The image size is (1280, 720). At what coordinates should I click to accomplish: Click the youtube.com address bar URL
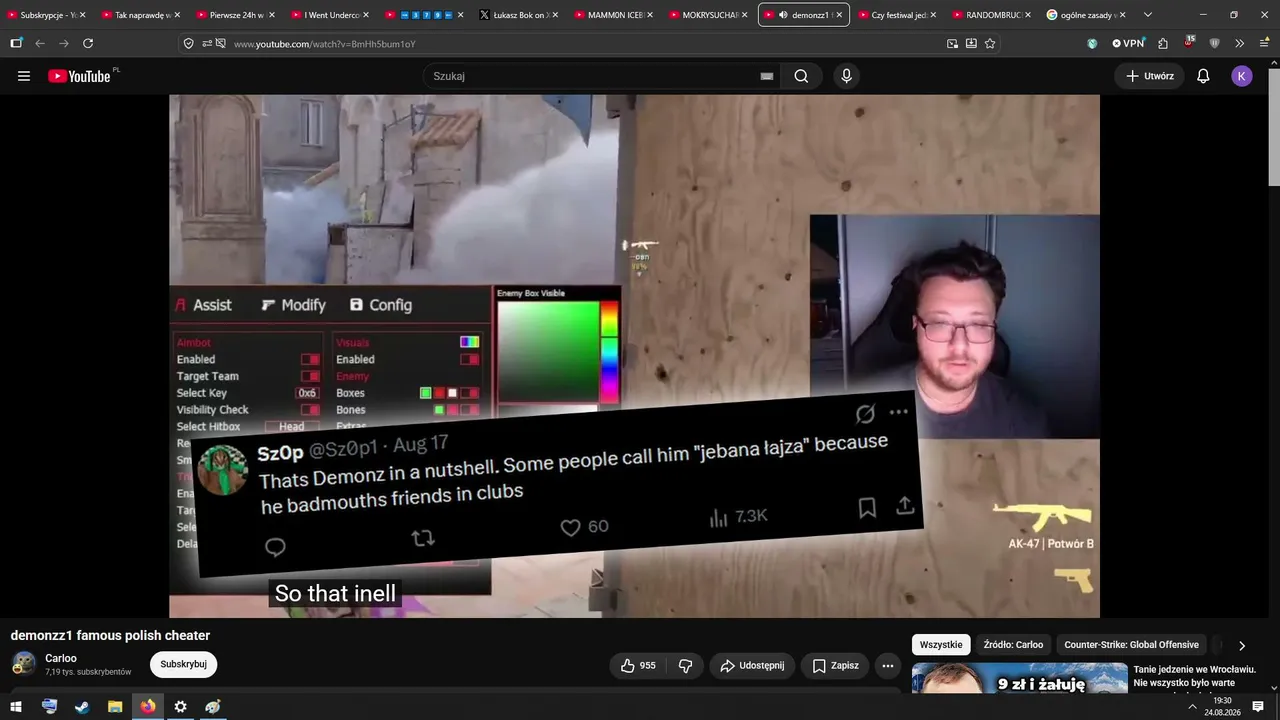pyautogui.click(x=324, y=44)
